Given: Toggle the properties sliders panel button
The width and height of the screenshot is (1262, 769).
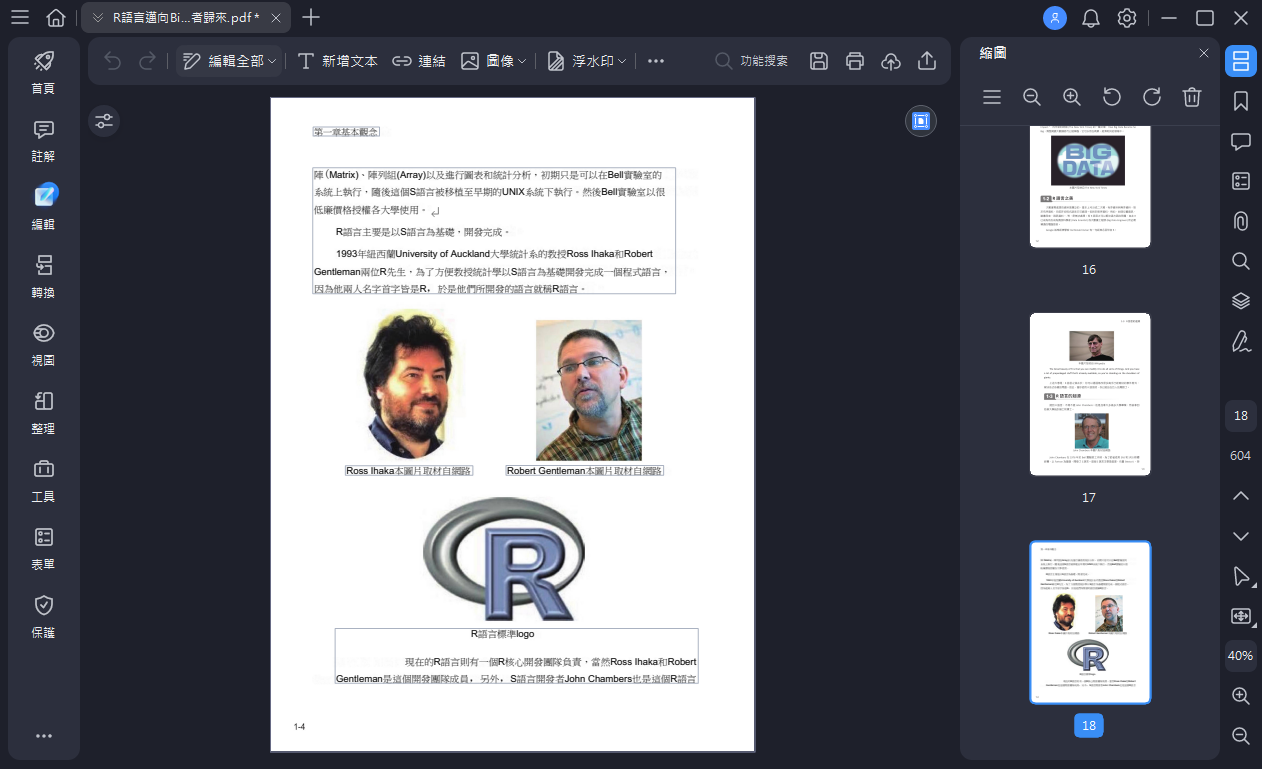Looking at the screenshot, I should [104, 122].
